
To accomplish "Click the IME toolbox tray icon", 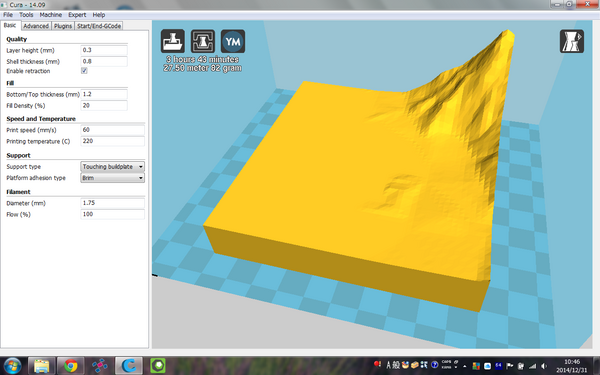I will [x=414, y=365].
